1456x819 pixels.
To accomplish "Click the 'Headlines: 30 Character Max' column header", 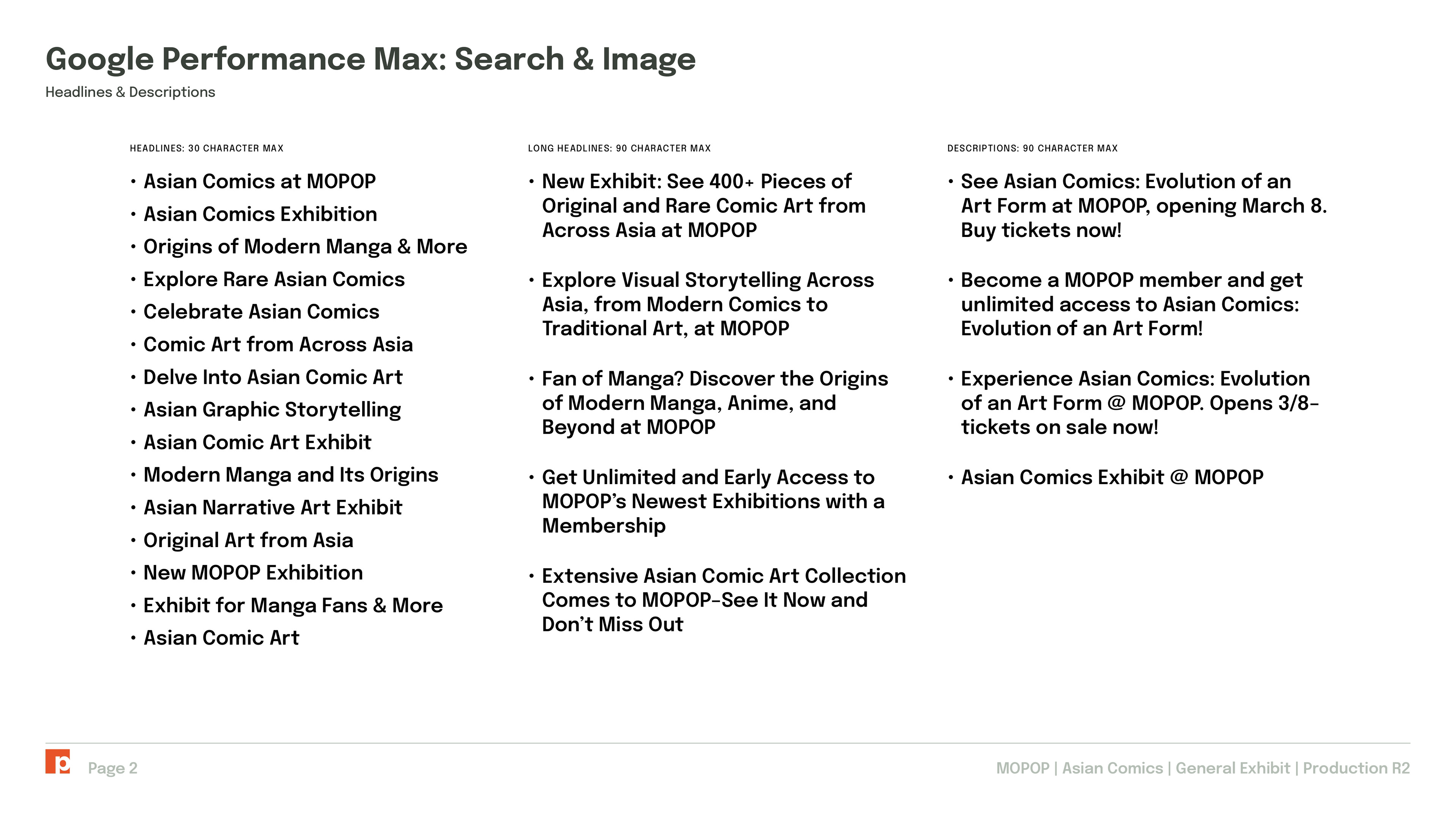I will point(206,148).
